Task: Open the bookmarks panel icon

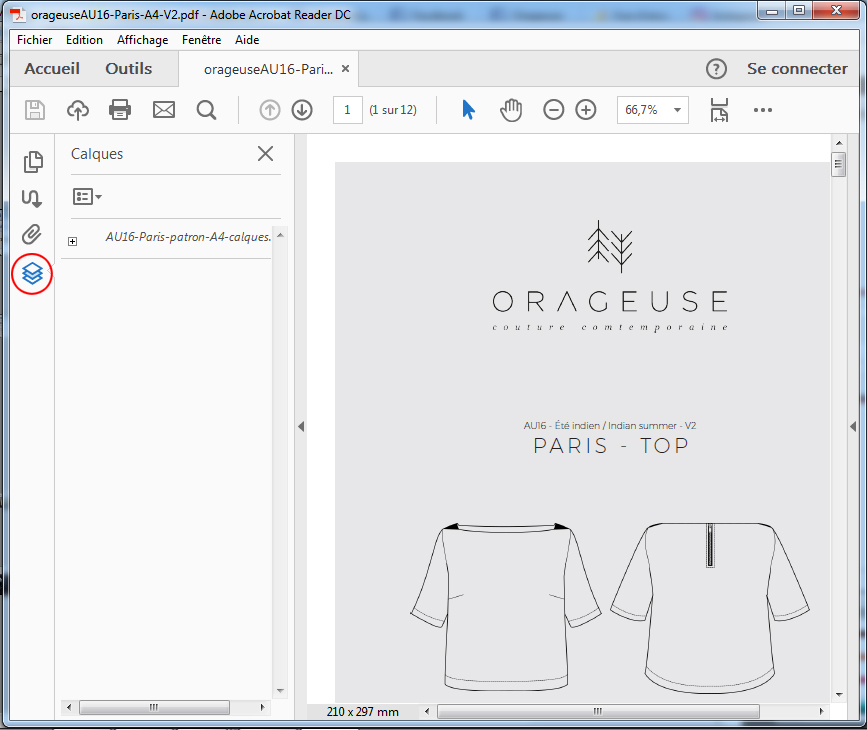Action: point(32,198)
